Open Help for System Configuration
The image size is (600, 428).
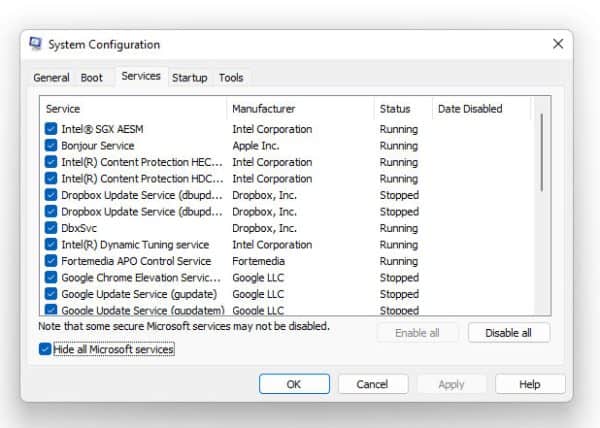coord(529,384)
